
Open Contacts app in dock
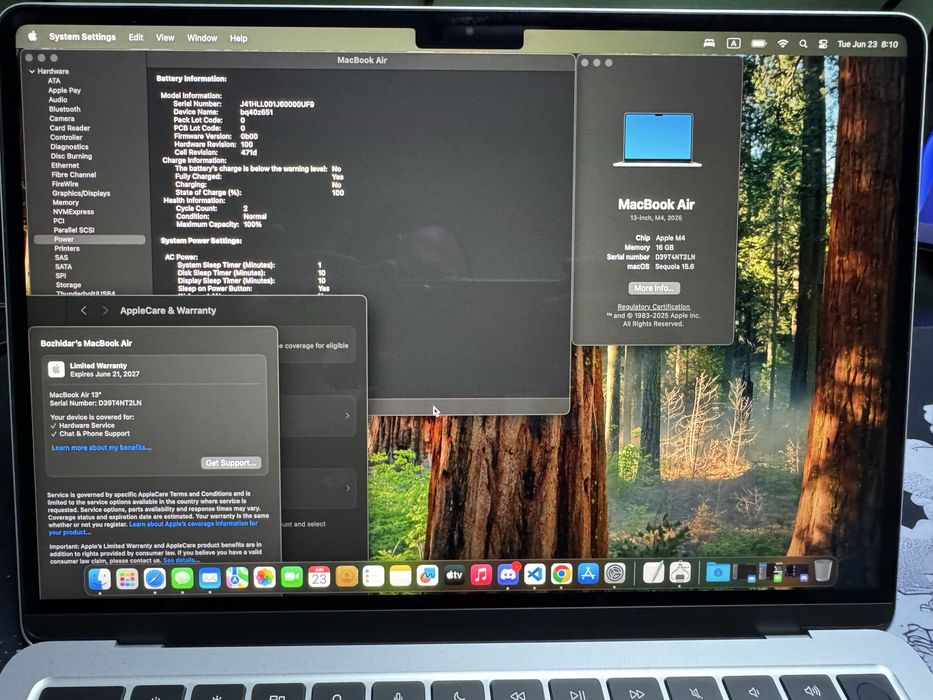346,576
